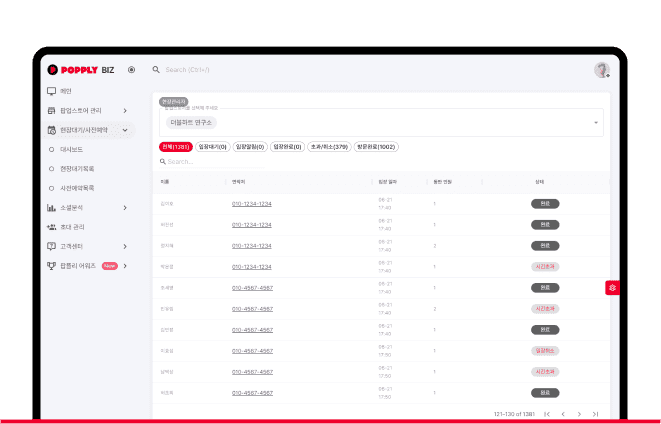The image size is (661, 424).
Task: Select the 초과/취소(379) filter tab
Action: pos(329,147)
